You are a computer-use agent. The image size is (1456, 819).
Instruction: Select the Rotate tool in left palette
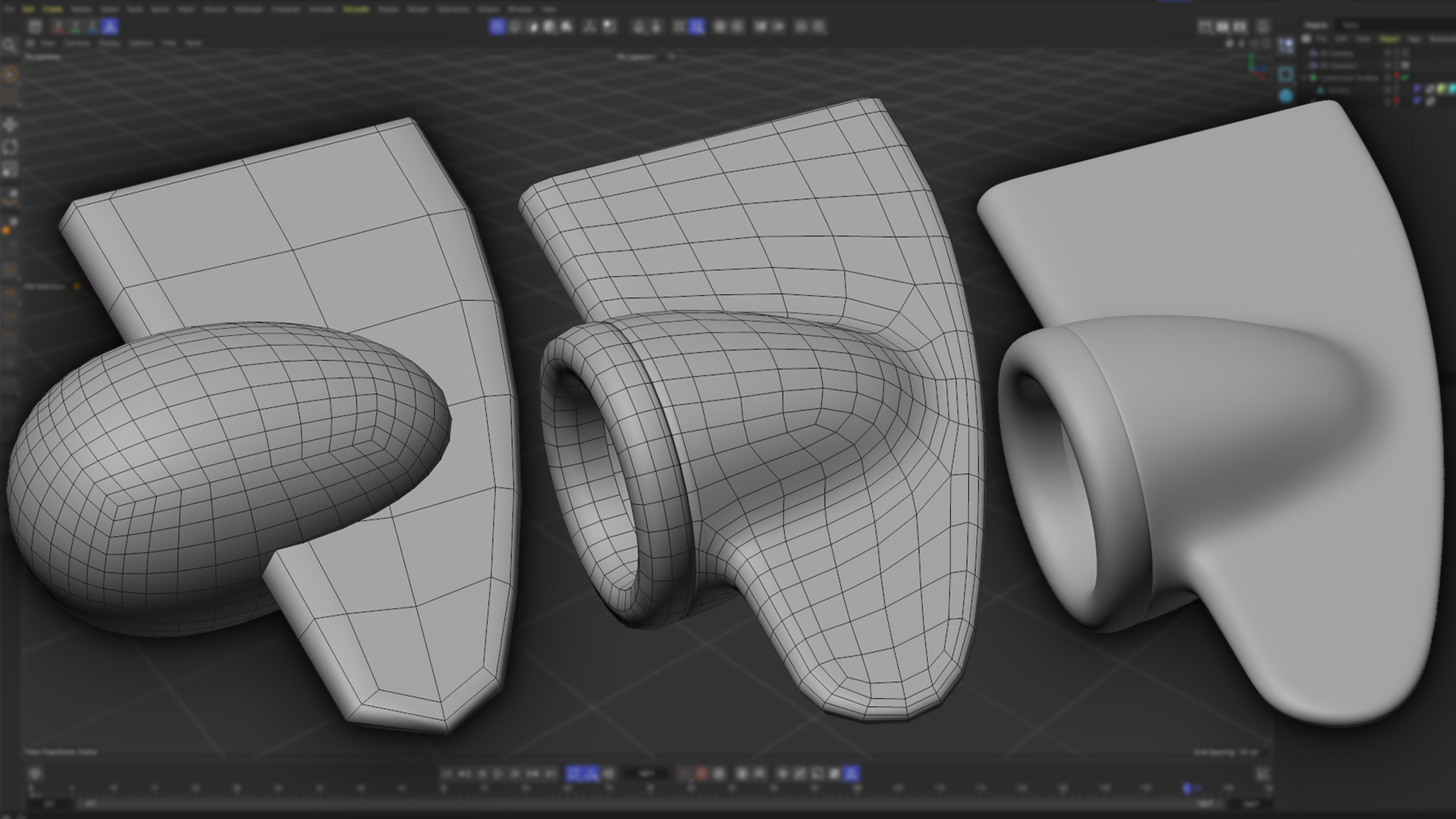click(x=10, y=147)
